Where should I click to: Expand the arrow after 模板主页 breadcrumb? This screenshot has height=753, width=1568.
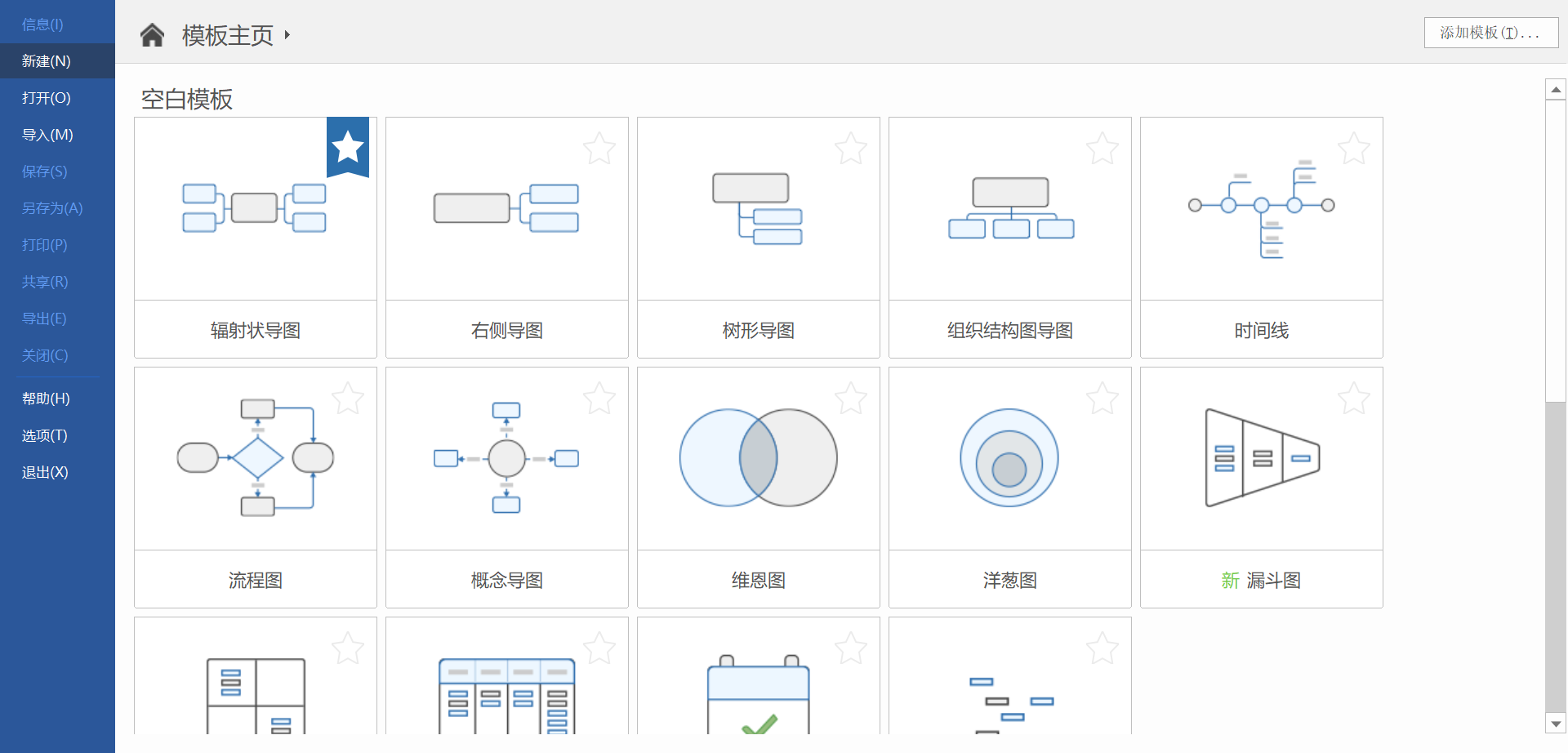click(x=287, y=35)
